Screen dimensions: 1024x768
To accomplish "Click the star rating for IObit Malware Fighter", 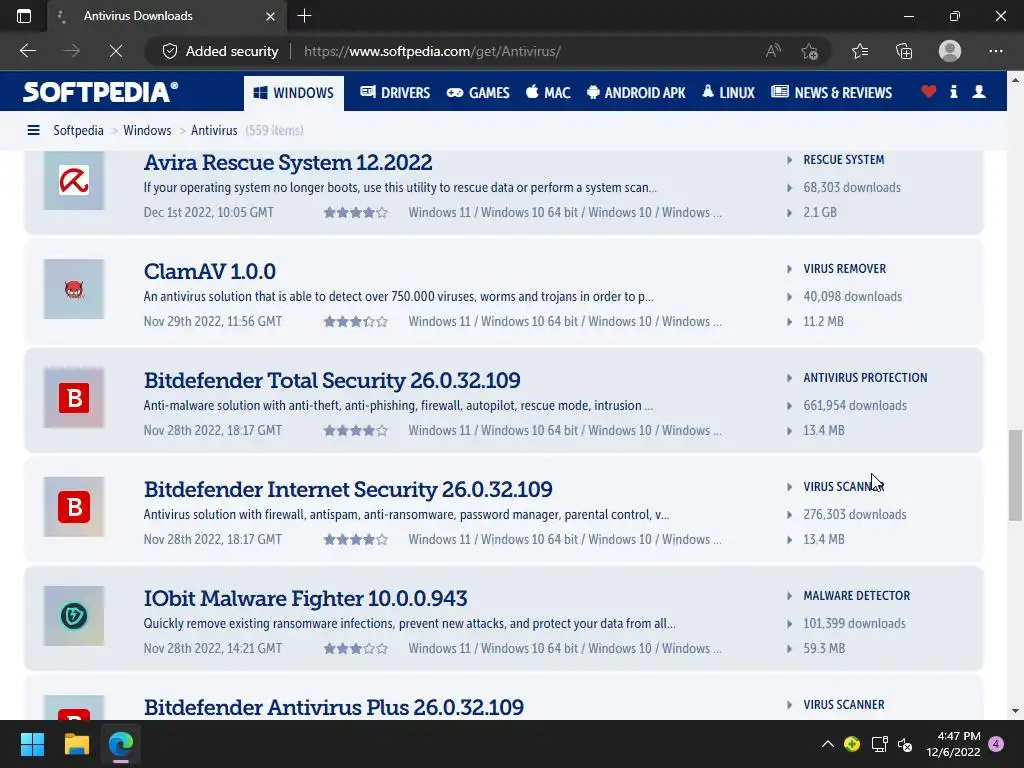I will [x=356, y=649].
